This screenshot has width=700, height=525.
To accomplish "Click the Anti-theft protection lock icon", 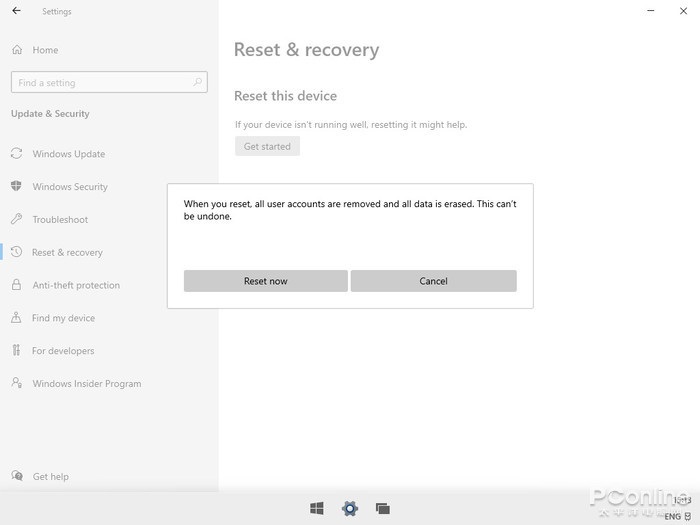I will 17,285.
